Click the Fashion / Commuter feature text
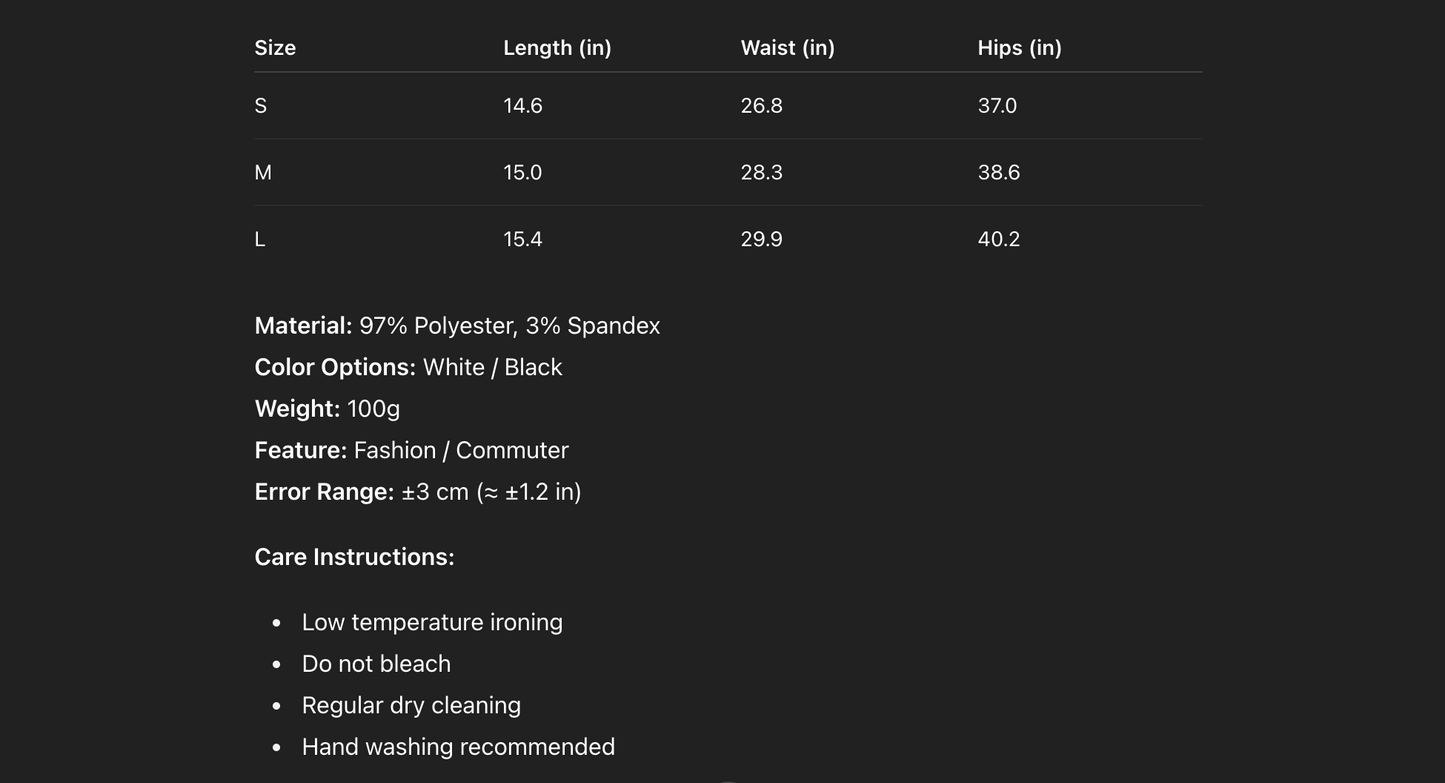 click(x=461, y=450)
